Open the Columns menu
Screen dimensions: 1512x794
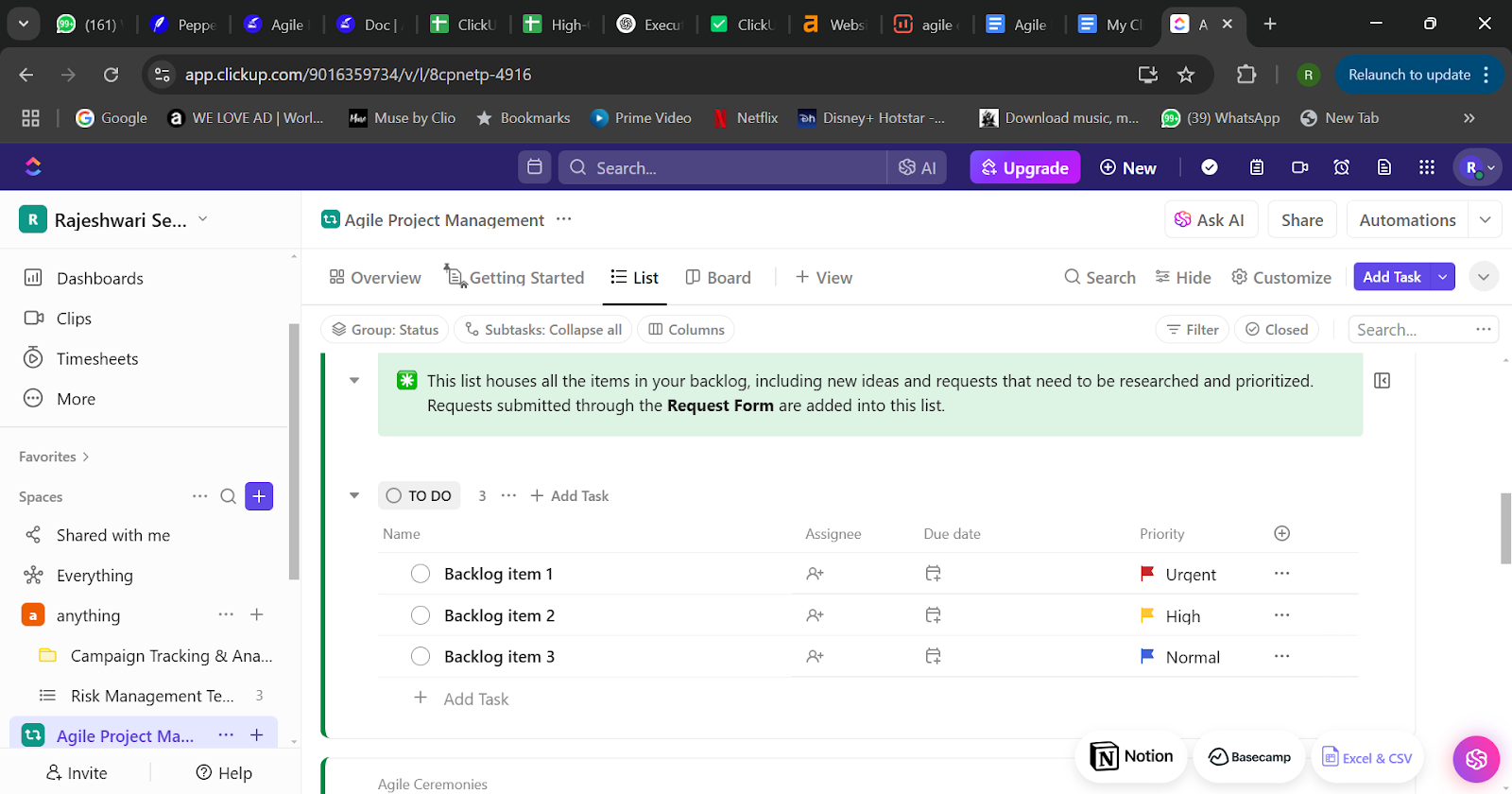tap(686, 329)
